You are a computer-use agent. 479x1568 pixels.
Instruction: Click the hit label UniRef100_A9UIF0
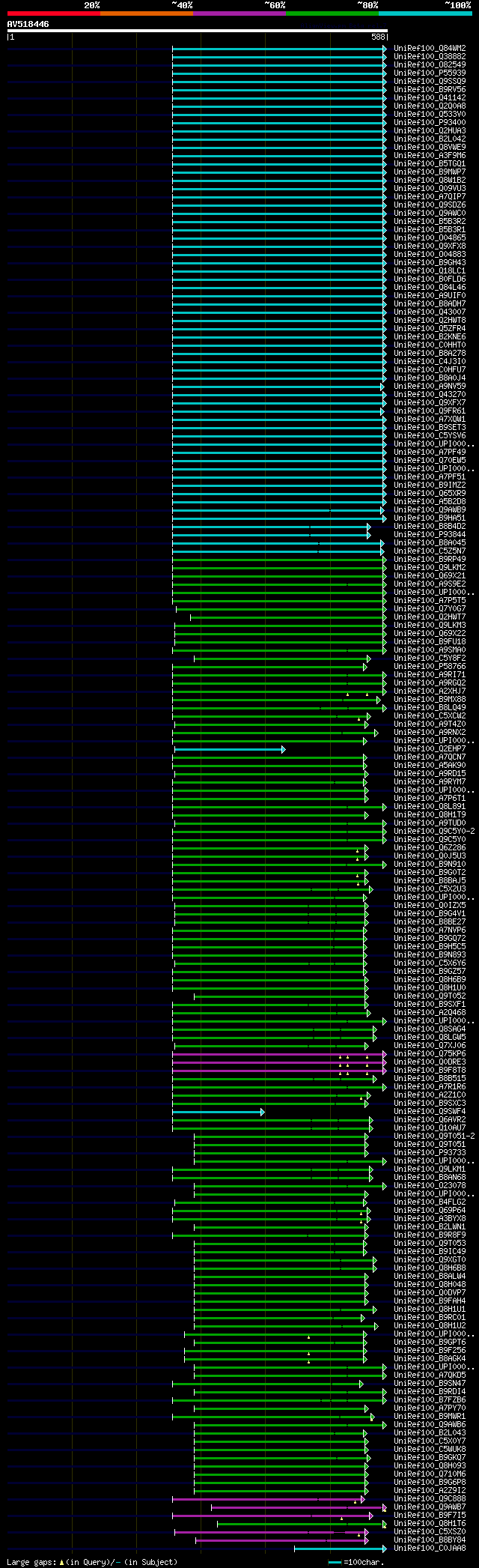click(430, 296)
